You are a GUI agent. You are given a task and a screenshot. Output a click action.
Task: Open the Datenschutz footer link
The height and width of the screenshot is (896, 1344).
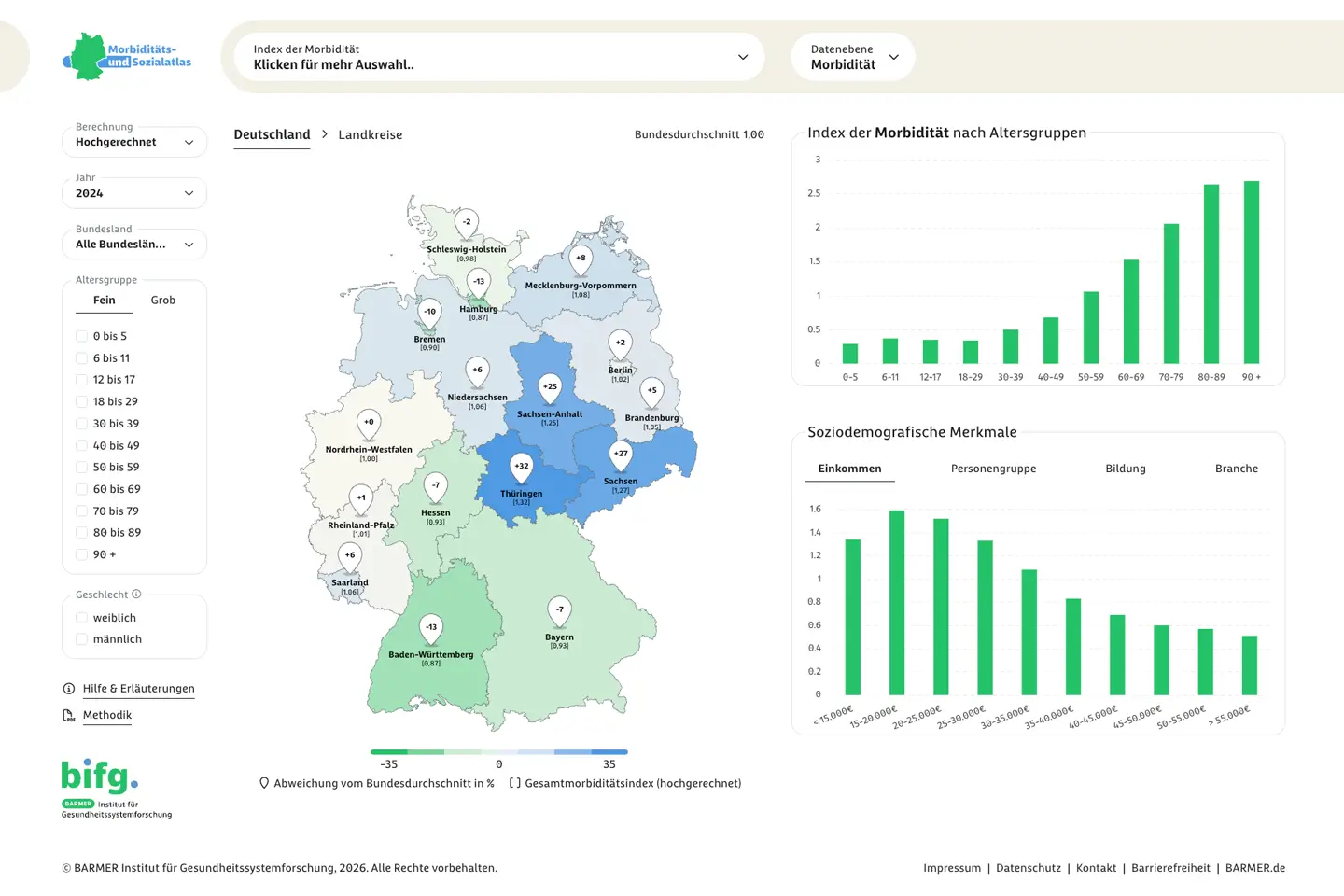point(1029,868)
